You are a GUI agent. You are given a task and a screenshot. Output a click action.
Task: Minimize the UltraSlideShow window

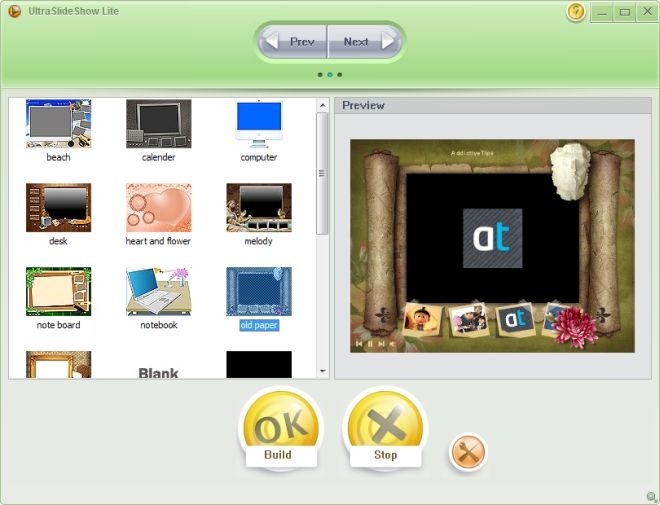tap(602, 12)
